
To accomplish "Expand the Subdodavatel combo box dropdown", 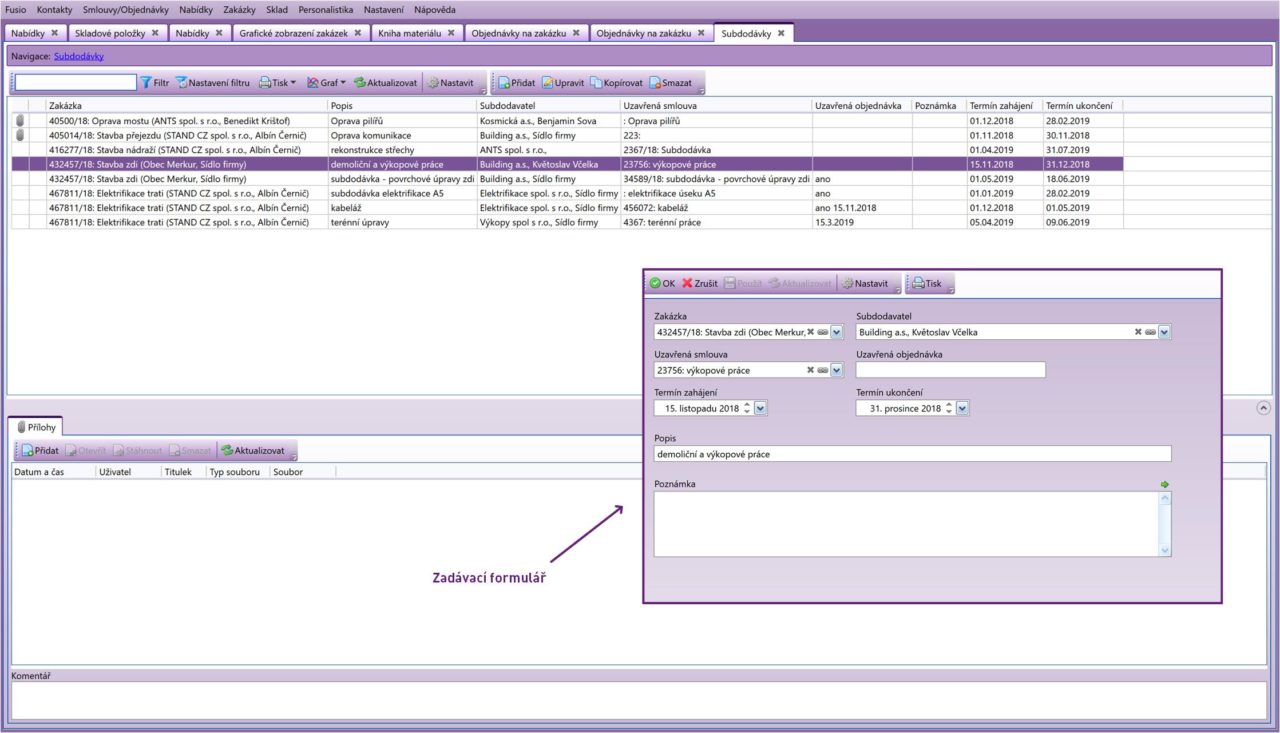I will [x=1164, y=332].
